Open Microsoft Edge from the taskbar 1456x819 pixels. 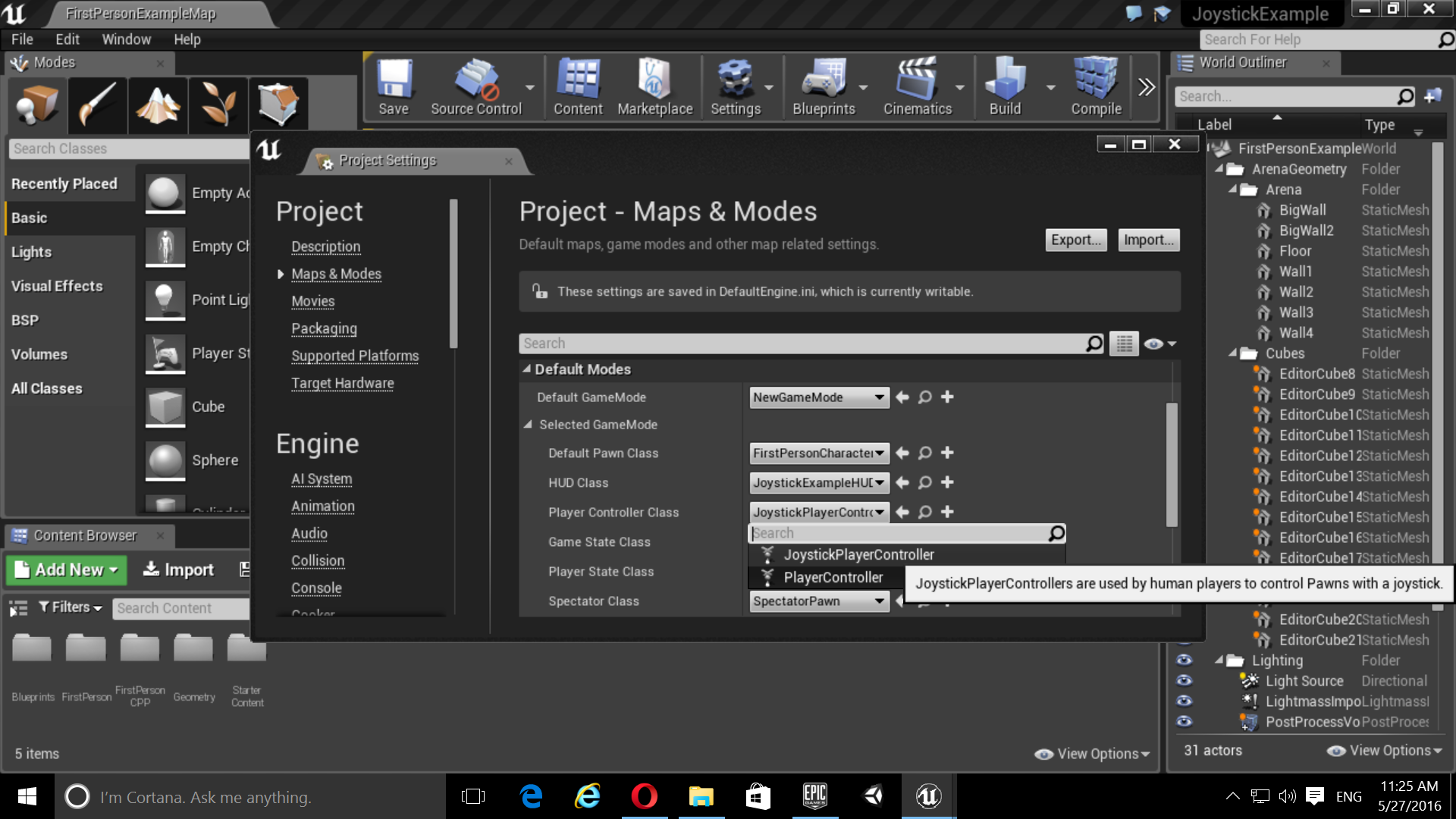(531, 795)
